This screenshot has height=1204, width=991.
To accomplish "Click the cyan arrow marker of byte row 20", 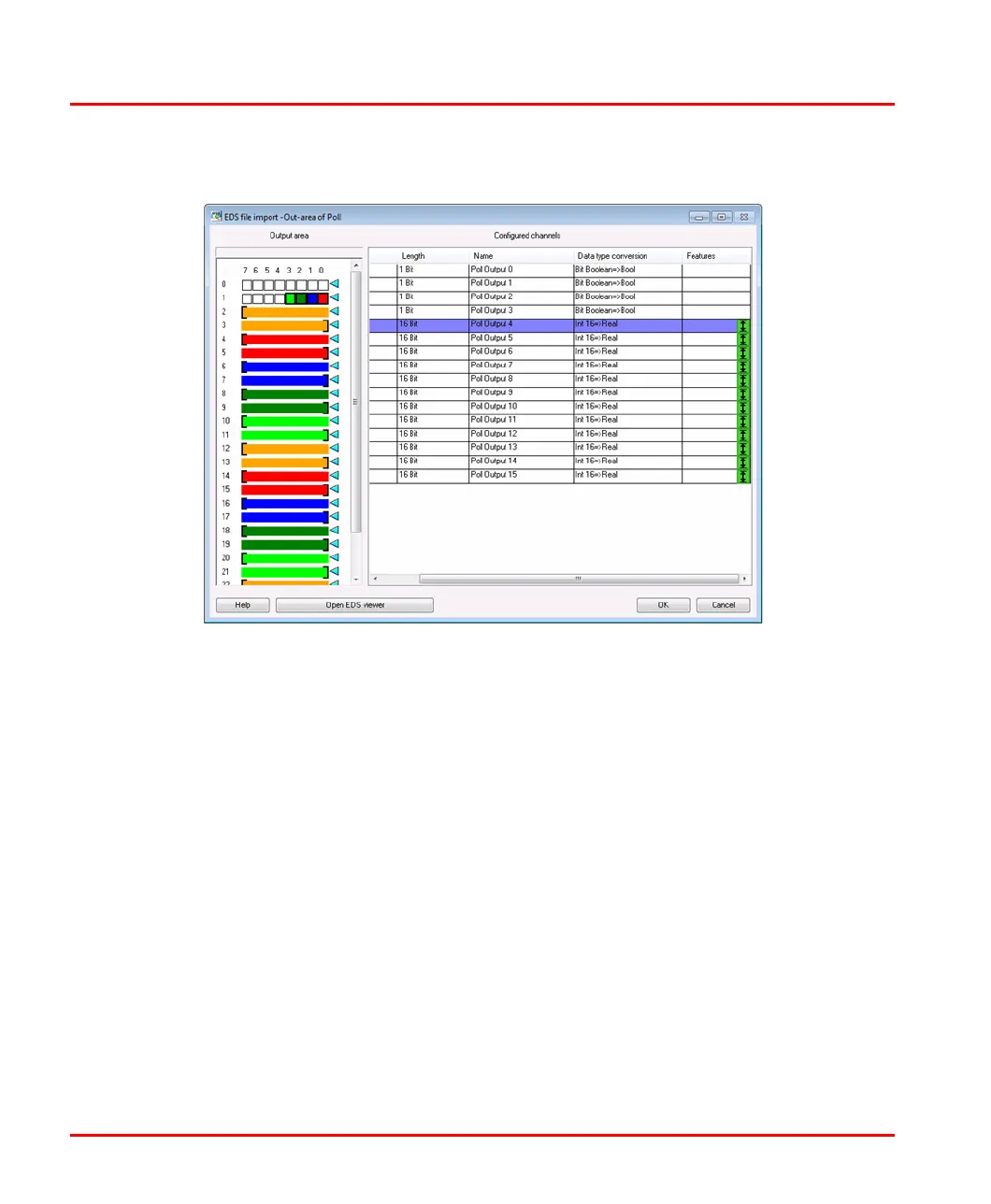I will [x=335, y=558].
